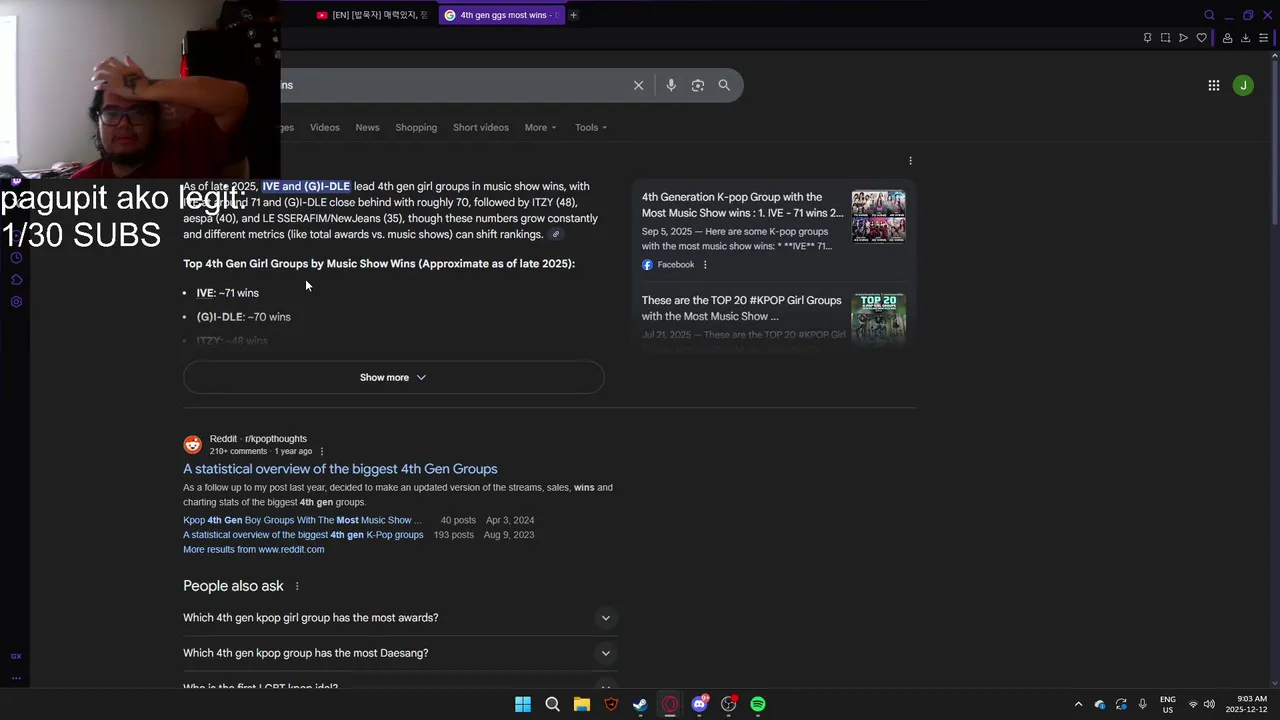Switch to the Shopping search tab
The height and width of the screenshot is (720, 1280).
point(416,127)
